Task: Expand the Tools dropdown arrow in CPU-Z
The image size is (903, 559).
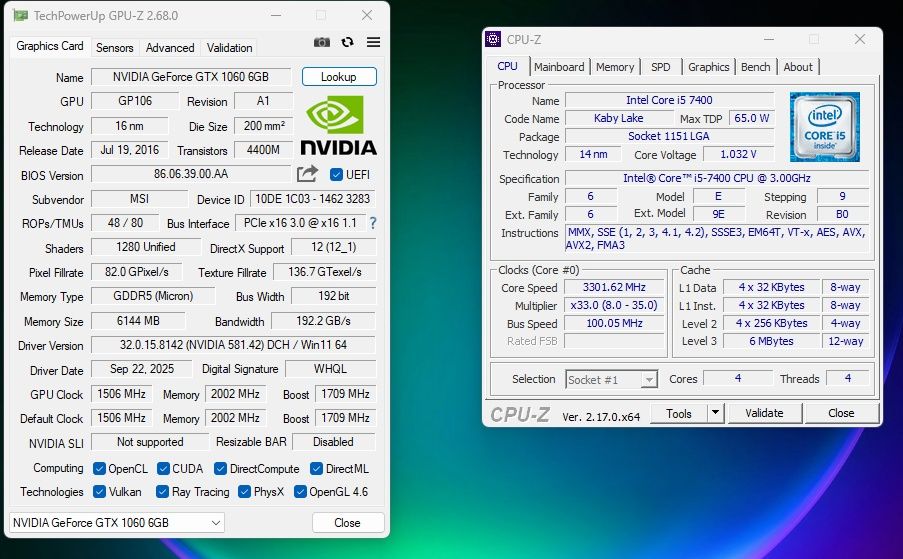Action: [x=715, y=412]
